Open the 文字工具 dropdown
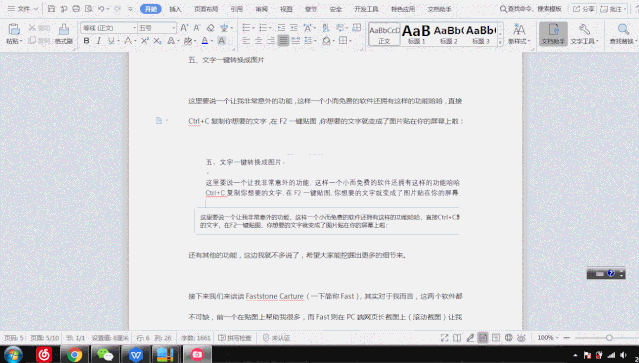 pos(584,33)
